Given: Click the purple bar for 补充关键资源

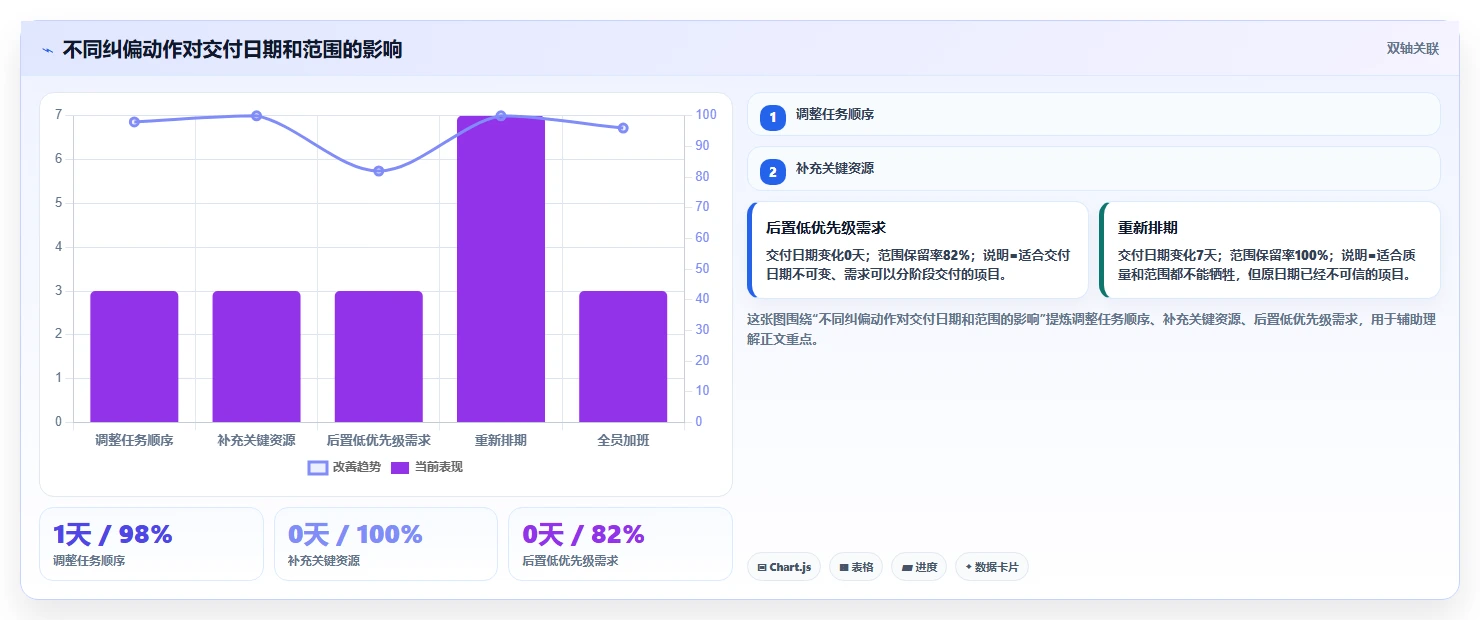Looking at the screenshot, I should [x=256, y=356].
